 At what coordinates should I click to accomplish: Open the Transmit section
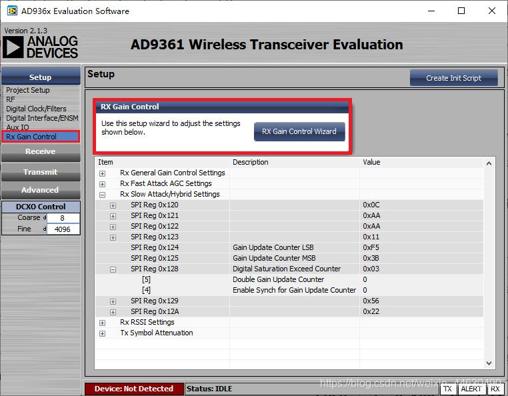click(x=41, y=172)
